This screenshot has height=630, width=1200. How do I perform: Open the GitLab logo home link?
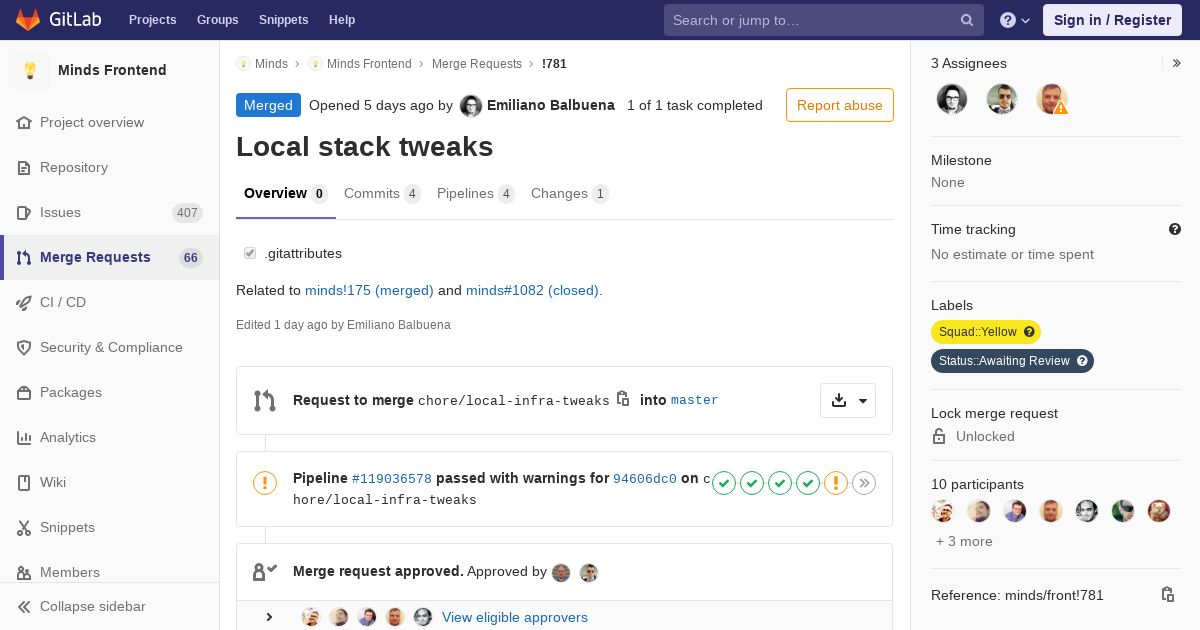click(58, 20)
